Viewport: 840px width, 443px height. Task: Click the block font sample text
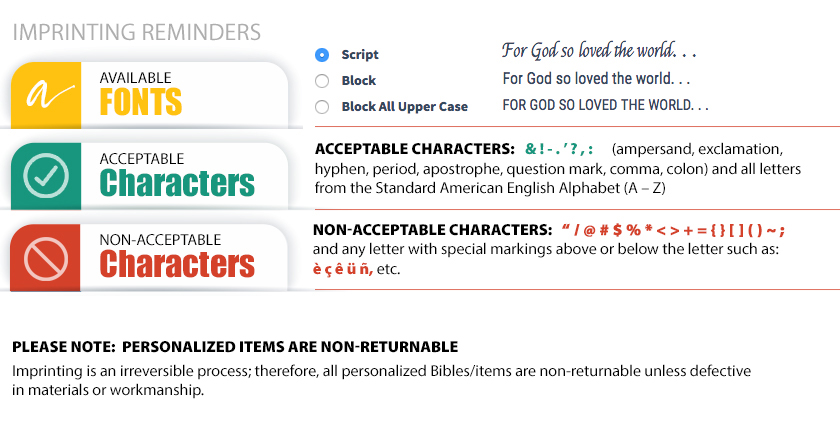point(597,78)
